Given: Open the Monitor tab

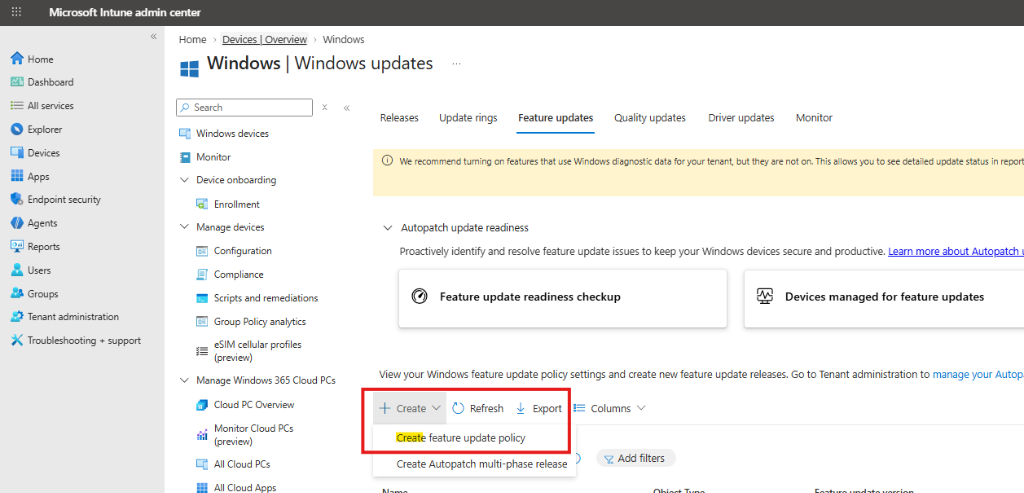Looking at the screenshot, I should pyautogui.click(x=814, y=118).
